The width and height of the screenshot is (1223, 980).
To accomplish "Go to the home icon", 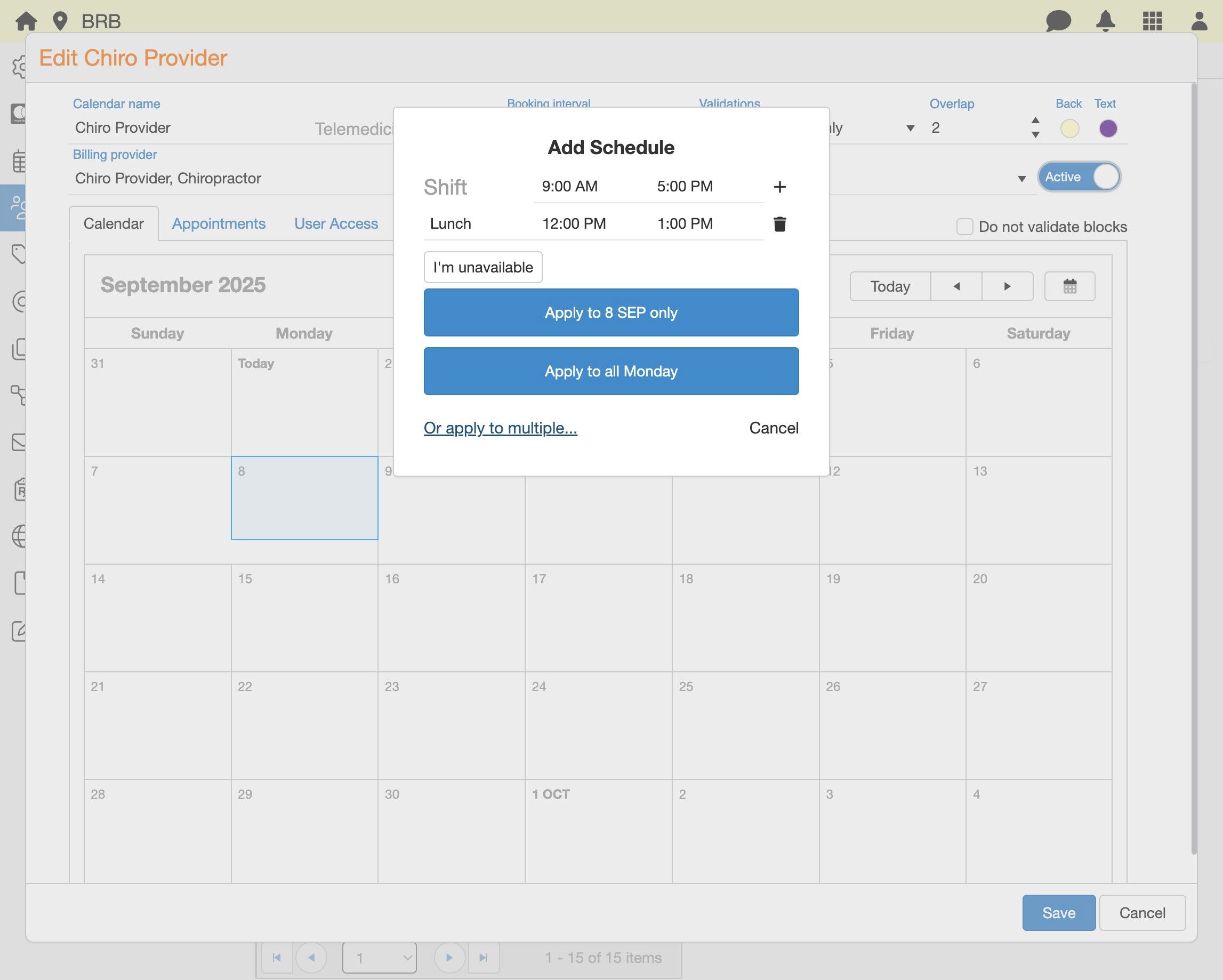I will point(26,21).
